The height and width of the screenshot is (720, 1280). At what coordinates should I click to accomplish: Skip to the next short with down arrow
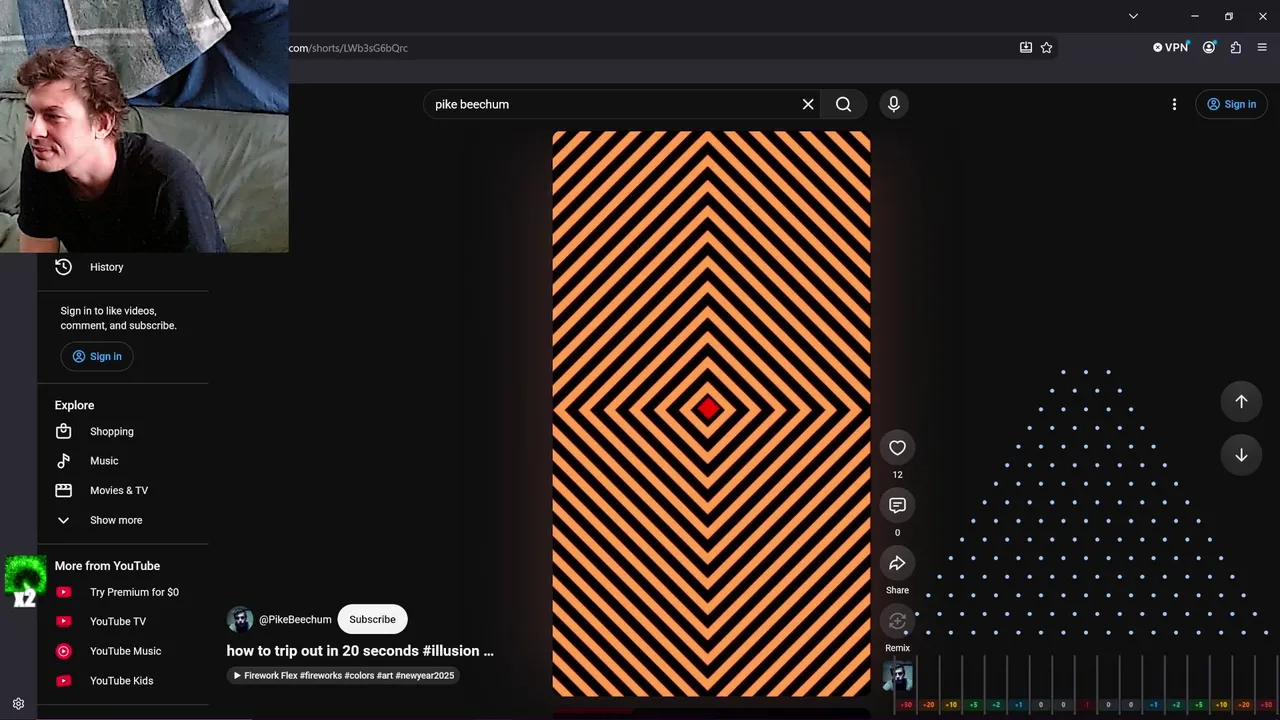pyautogui.click(x=1241, y=455)
